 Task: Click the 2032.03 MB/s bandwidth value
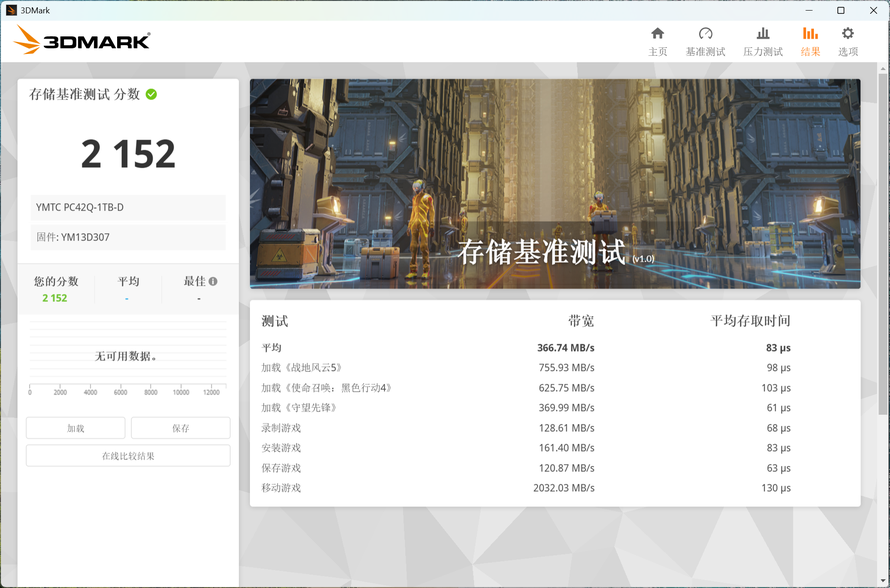click(x=564, y=488)
